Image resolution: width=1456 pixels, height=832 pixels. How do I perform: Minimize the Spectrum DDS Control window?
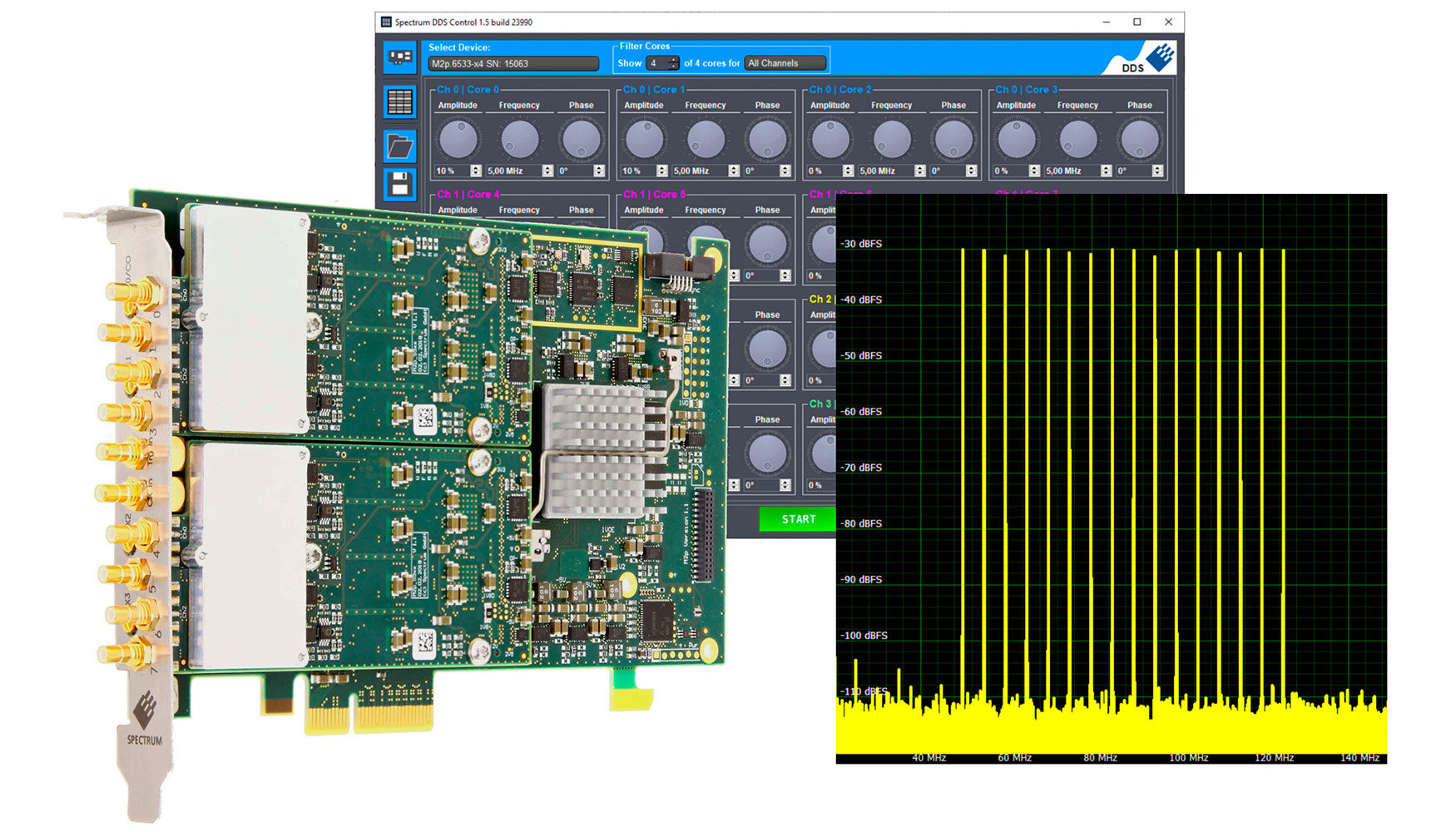point(1107,22)
